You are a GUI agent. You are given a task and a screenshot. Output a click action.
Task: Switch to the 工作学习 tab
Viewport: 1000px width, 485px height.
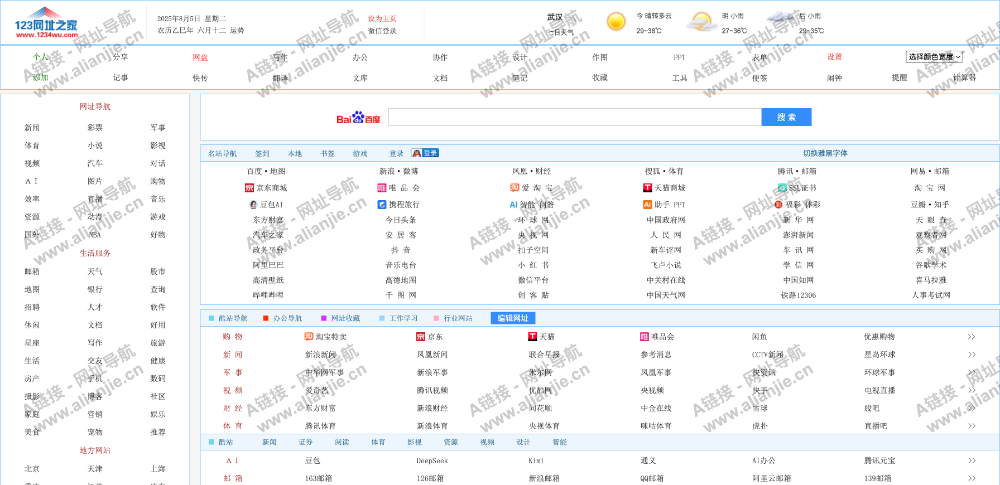(402, 318)
